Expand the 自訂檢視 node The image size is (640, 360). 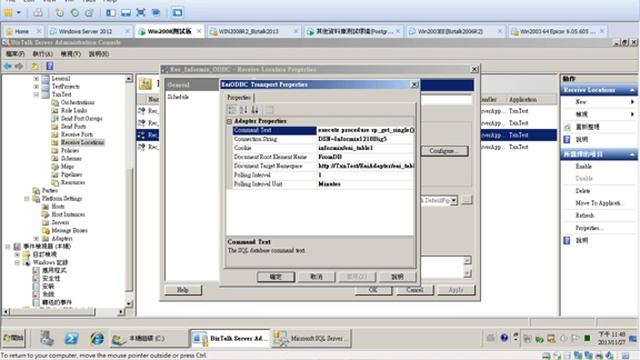(x=17, y=255)
